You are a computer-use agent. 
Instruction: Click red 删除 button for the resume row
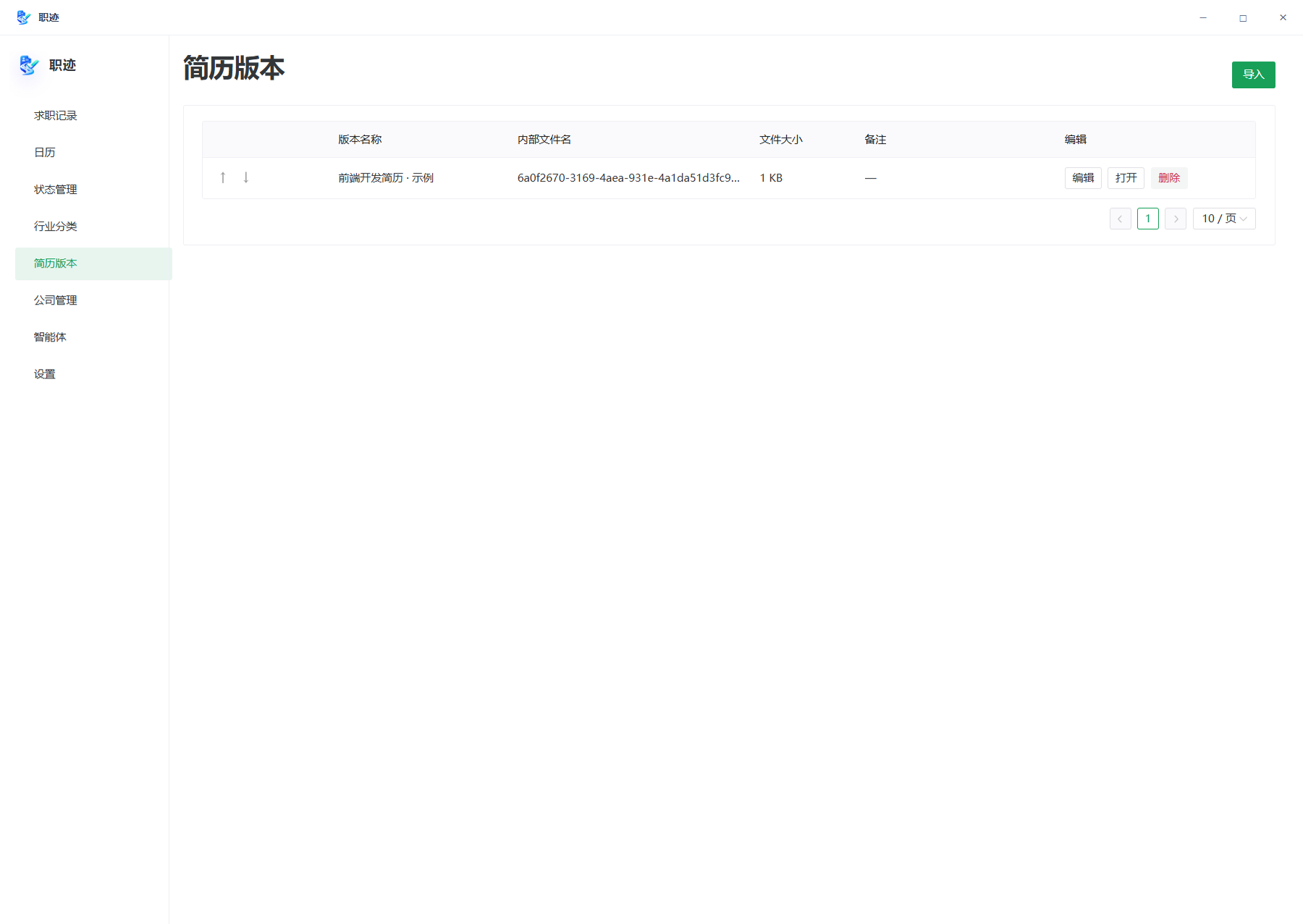pyautogui.click(x=1169, y=178)
